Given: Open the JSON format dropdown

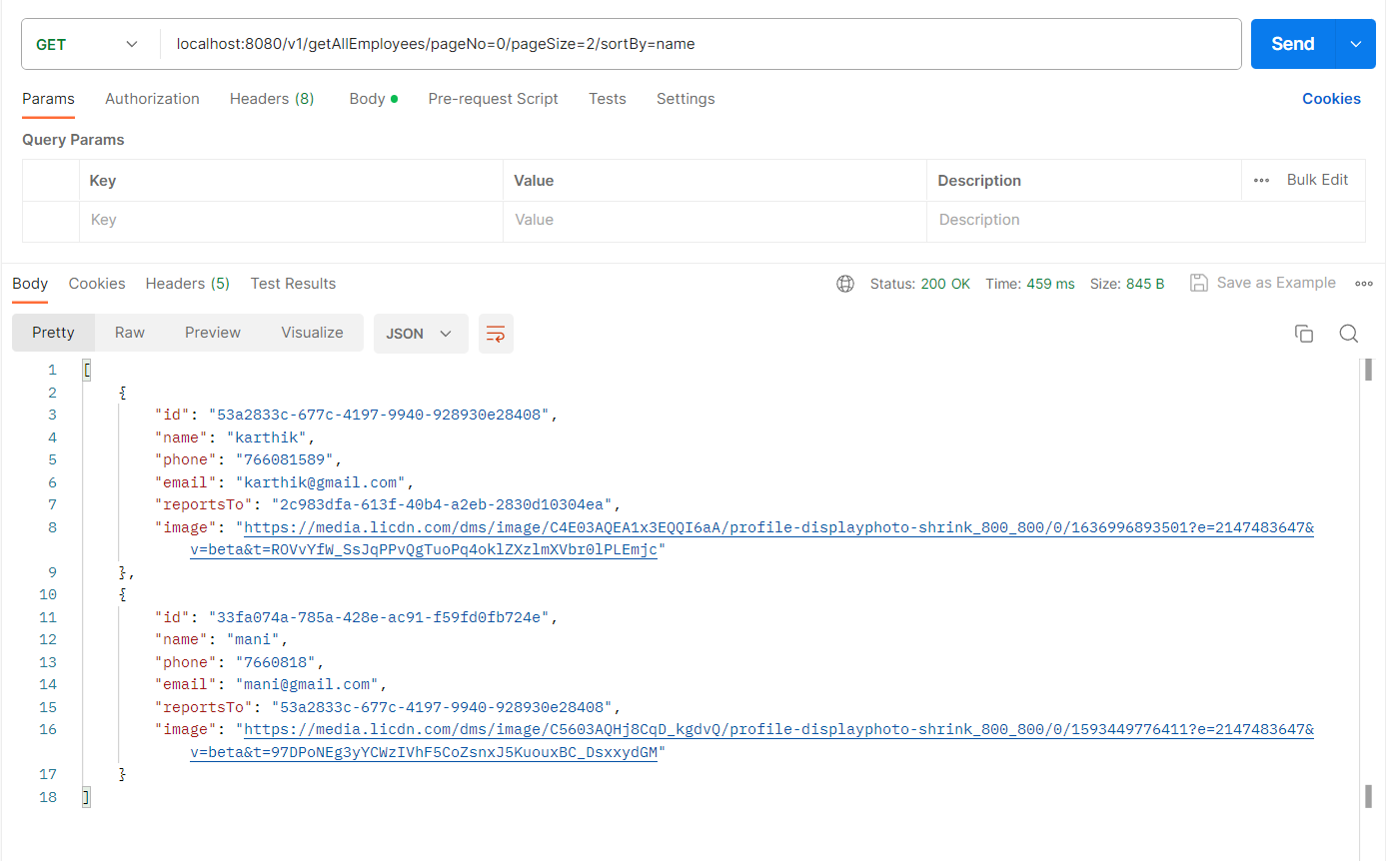Looking at the screenshot, I should point(420,334).
